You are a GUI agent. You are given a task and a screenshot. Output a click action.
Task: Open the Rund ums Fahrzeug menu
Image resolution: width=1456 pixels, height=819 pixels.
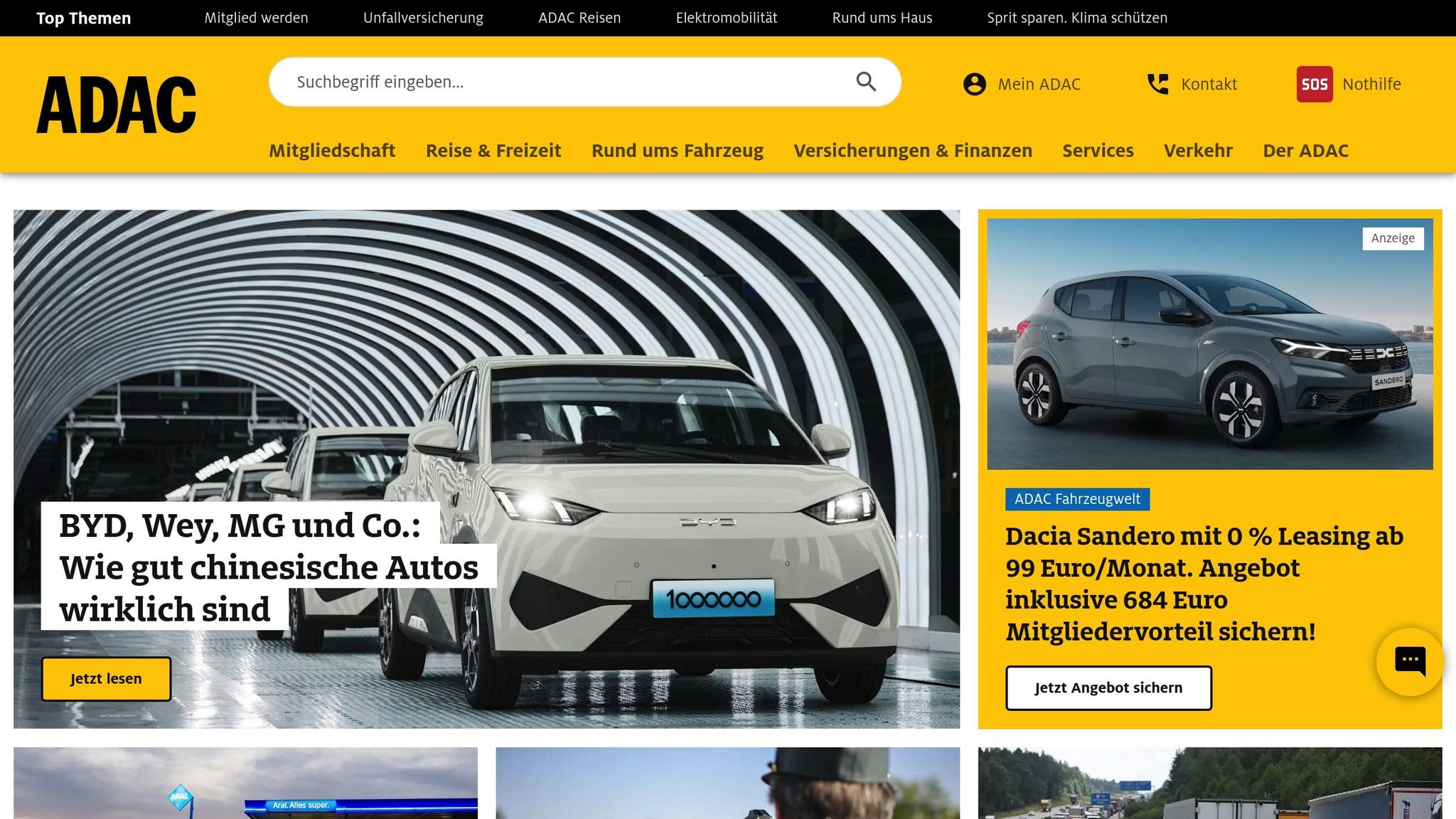(678, 151)
